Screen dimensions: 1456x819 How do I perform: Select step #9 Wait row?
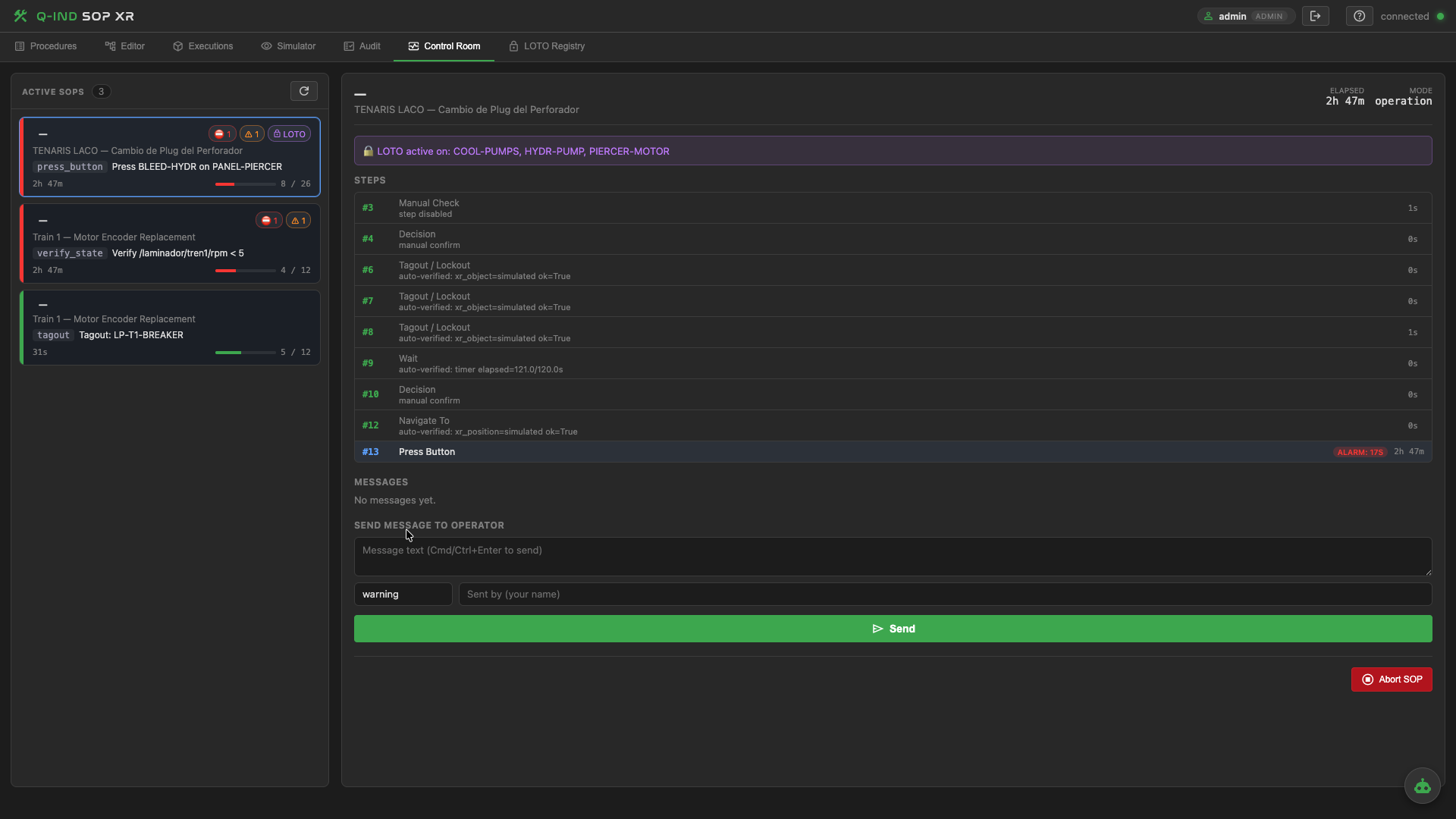(x=893, y=363)
